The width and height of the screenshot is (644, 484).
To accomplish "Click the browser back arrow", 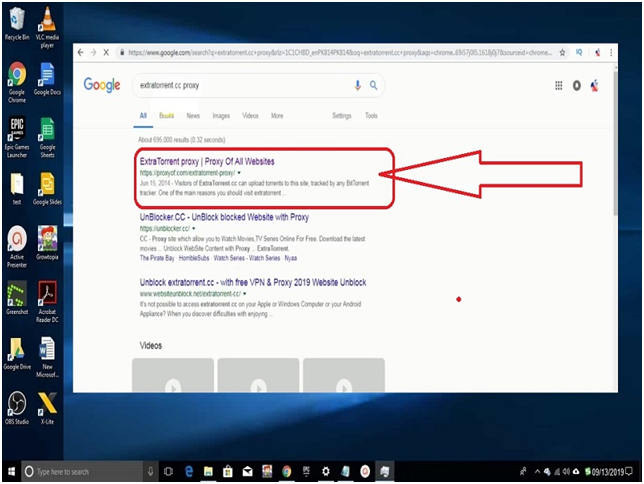I will click(x=80, y=53).
